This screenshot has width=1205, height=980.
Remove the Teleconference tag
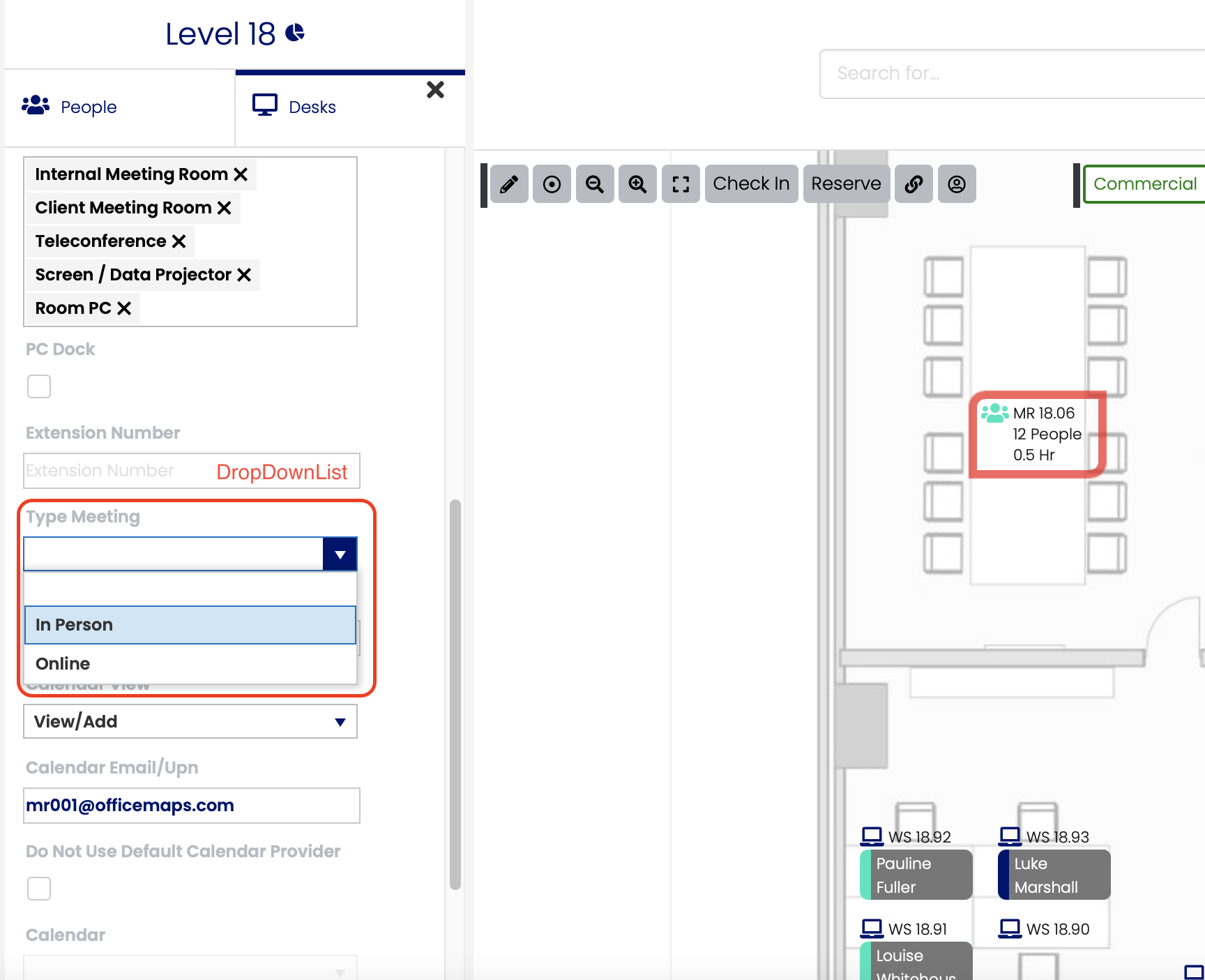[179, 241]
